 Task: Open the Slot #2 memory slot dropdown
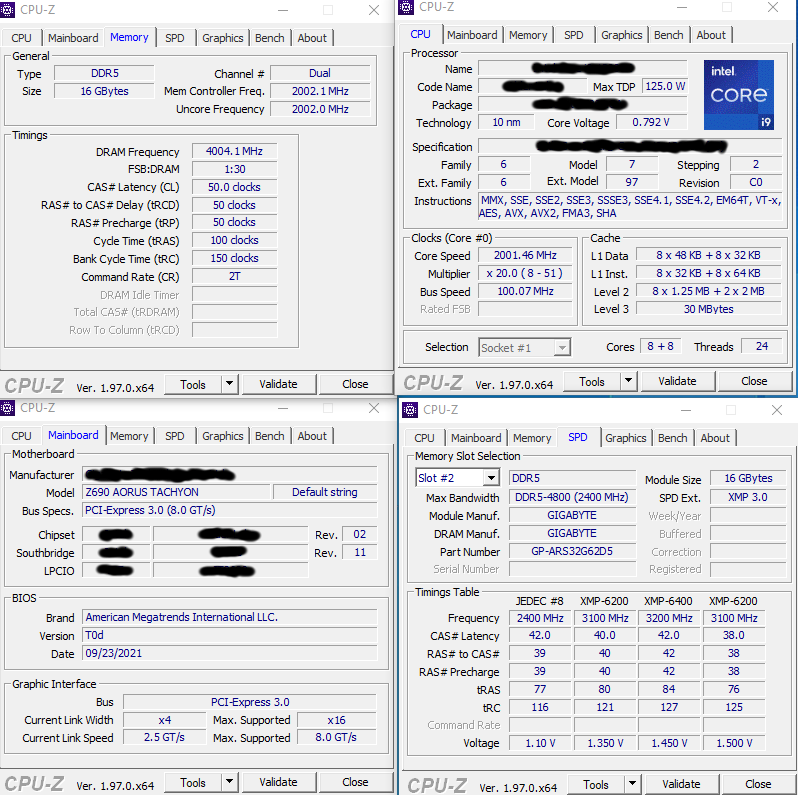tap(491, 478)
